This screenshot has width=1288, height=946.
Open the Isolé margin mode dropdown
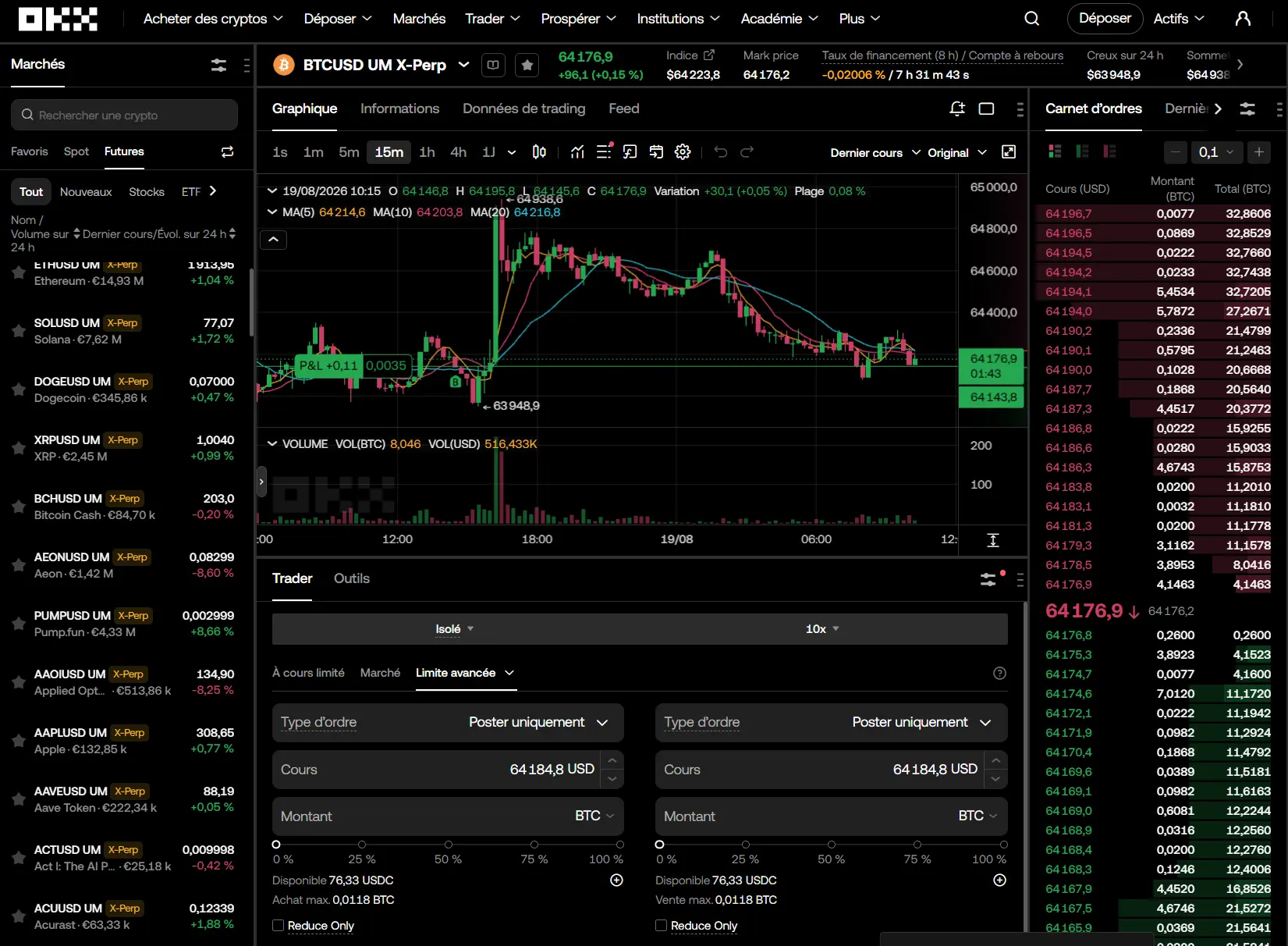point(454,629)
